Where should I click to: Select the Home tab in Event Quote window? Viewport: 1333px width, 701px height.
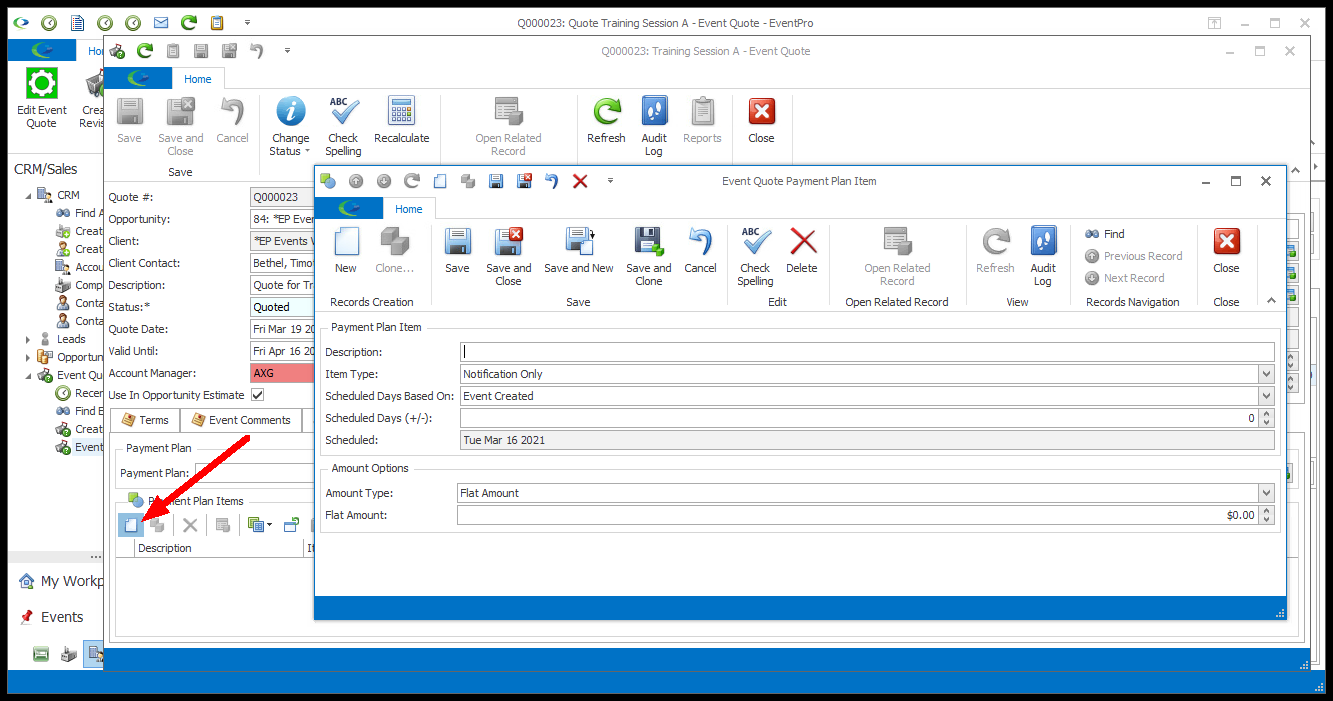coord(198,79)
